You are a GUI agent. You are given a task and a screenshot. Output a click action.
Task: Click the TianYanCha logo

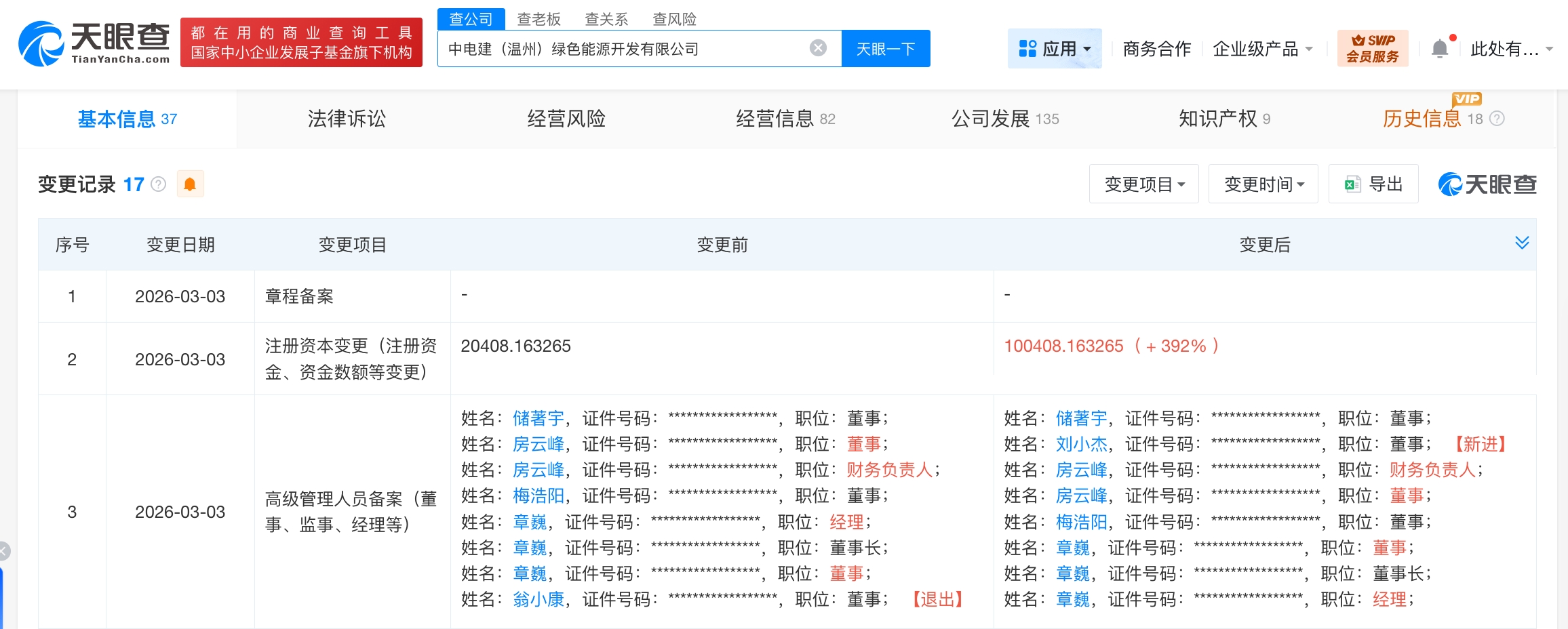(x=94, y=43)
